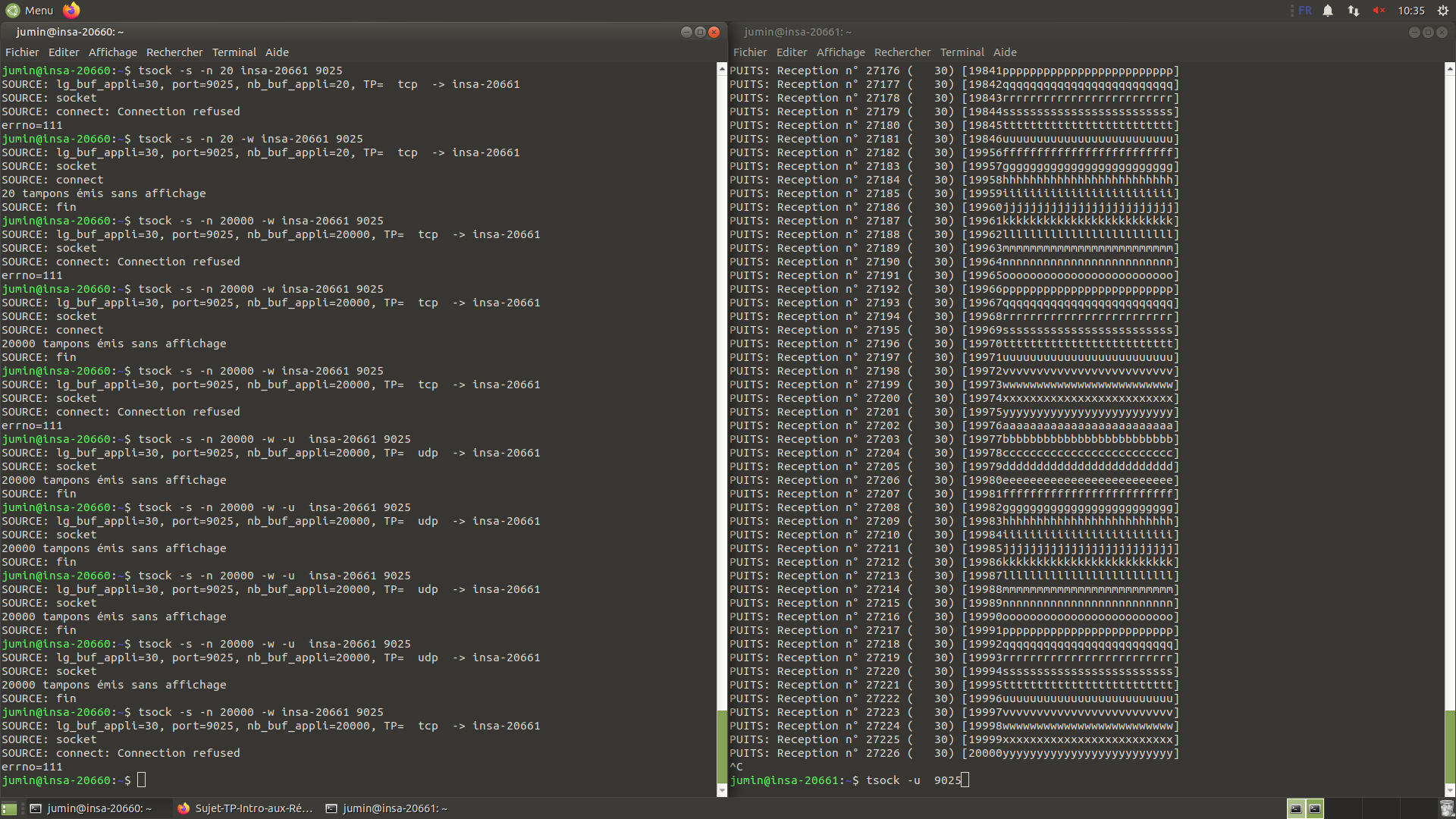Click the muted volume speaker icon

click(1379, 11)
